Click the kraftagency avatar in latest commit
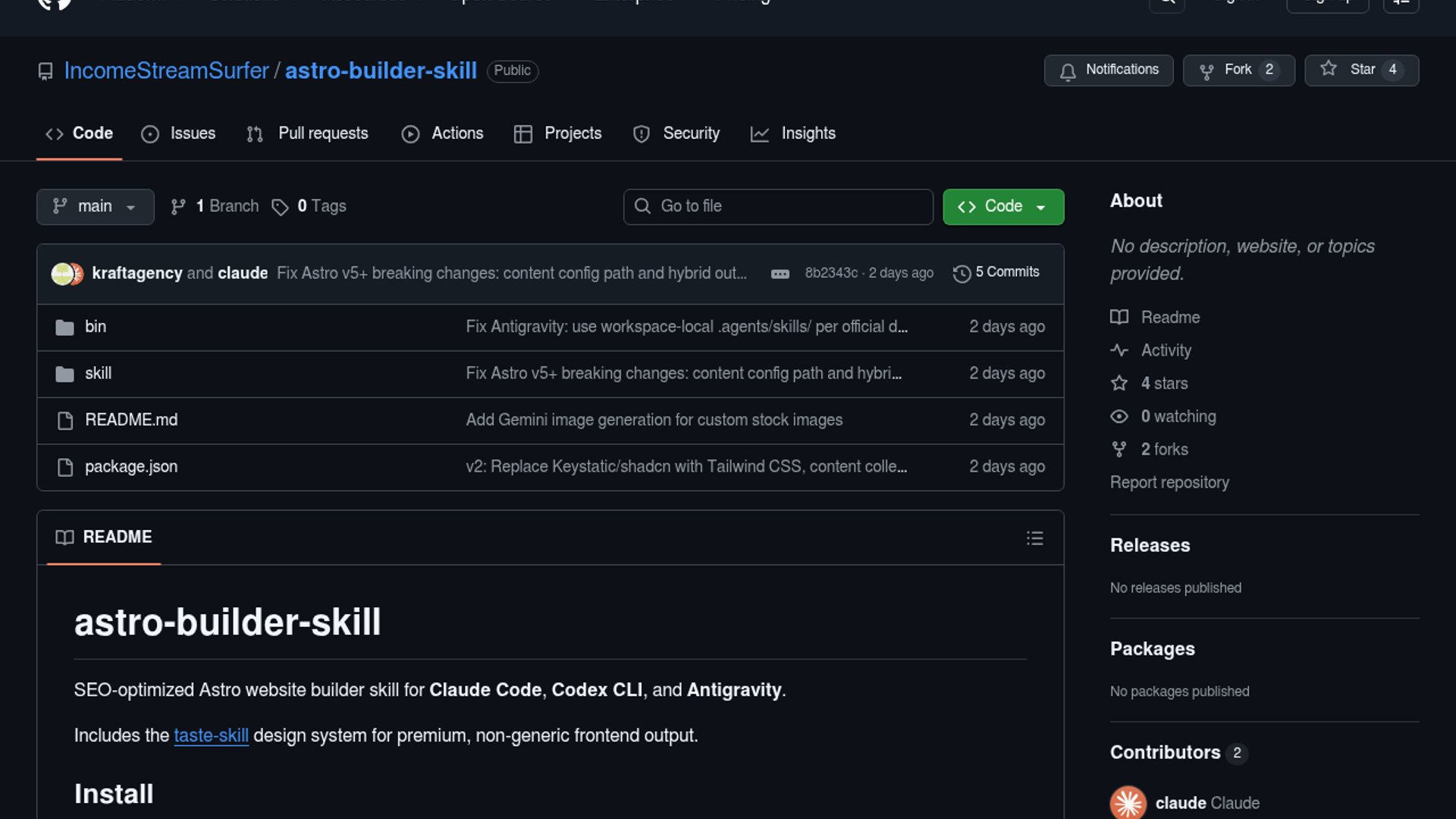 [x=62, y=274]
